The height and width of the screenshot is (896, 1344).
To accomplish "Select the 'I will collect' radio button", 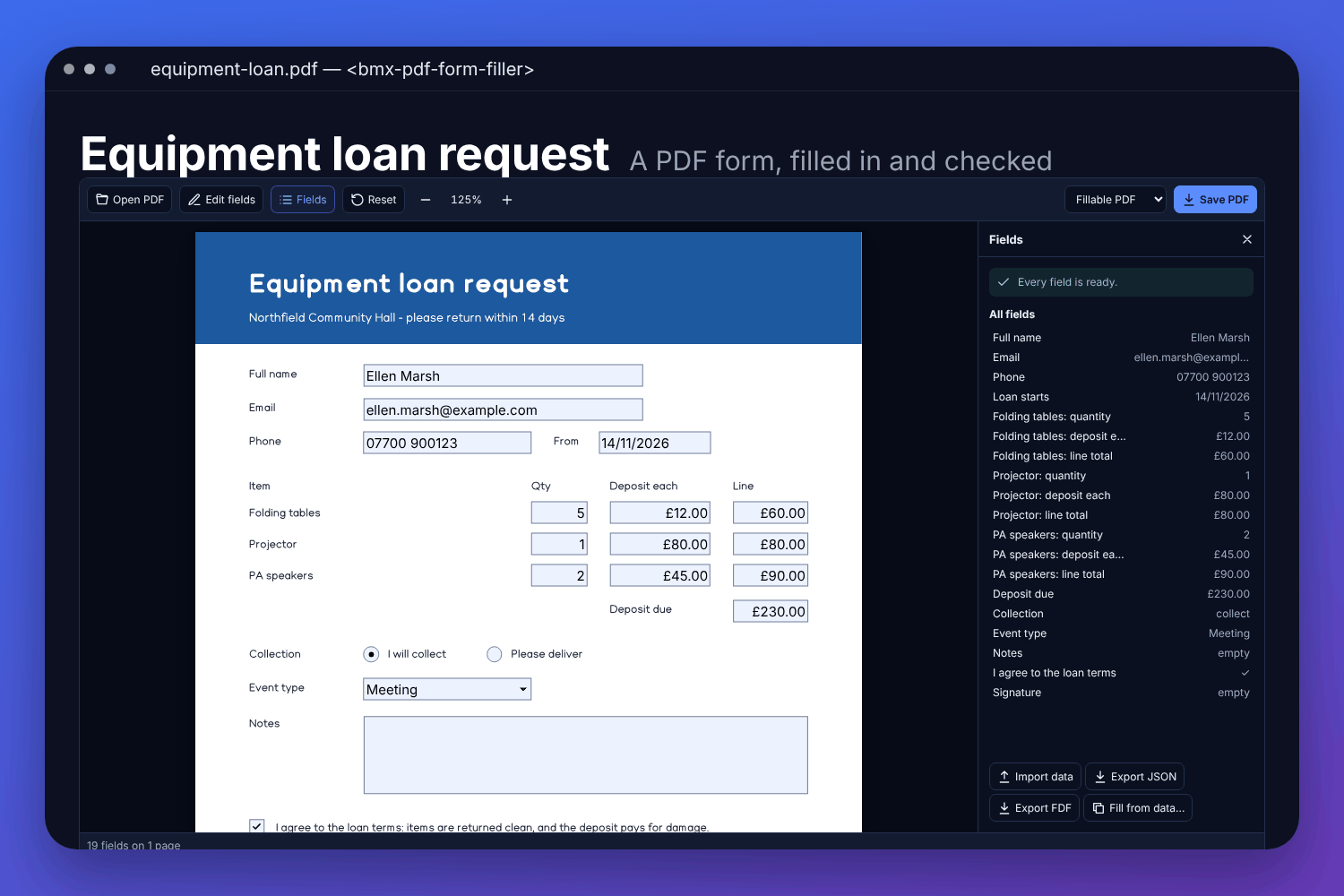I will [371, 654].
